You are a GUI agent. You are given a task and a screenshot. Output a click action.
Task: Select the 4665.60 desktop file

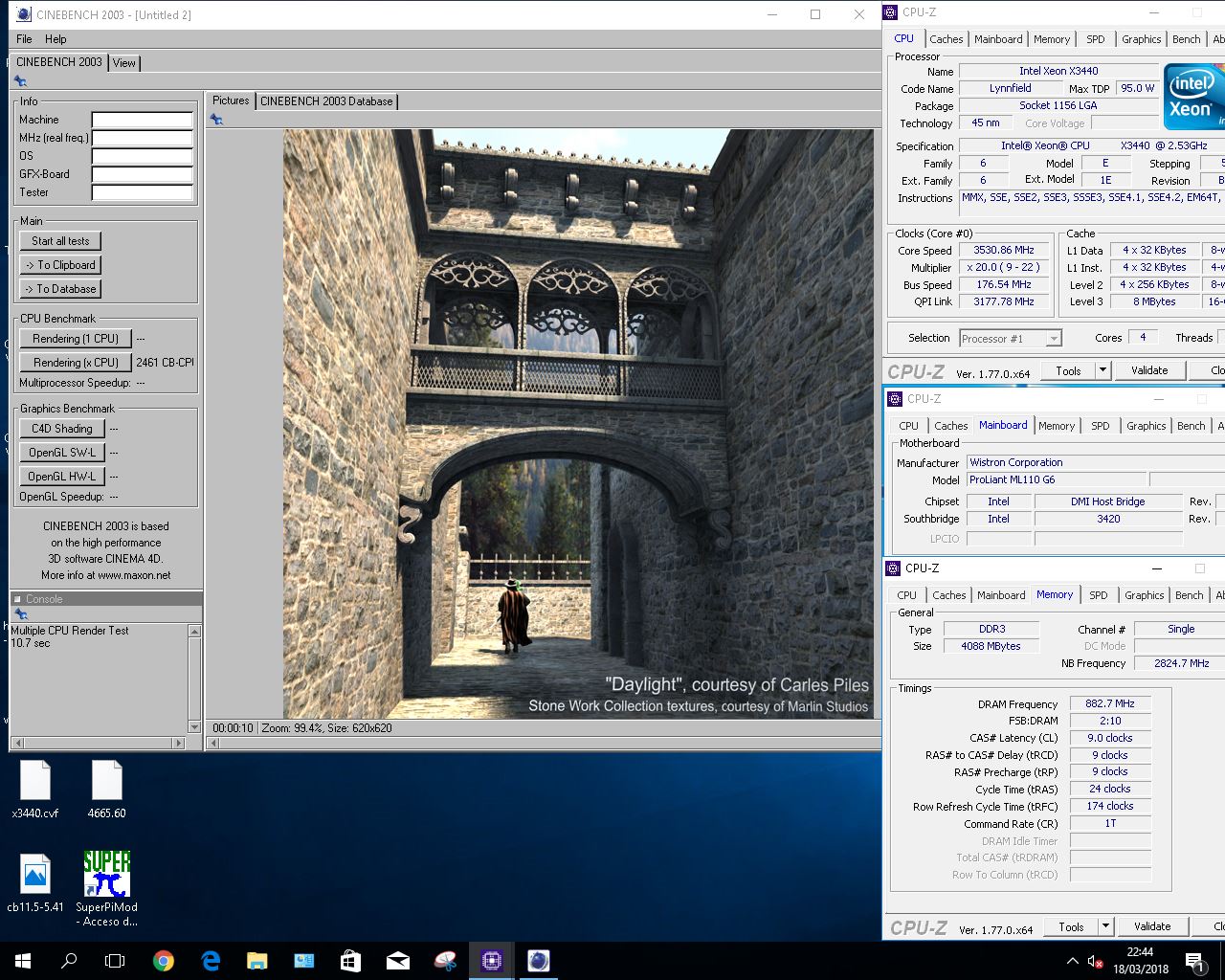[x=106, y=789]
